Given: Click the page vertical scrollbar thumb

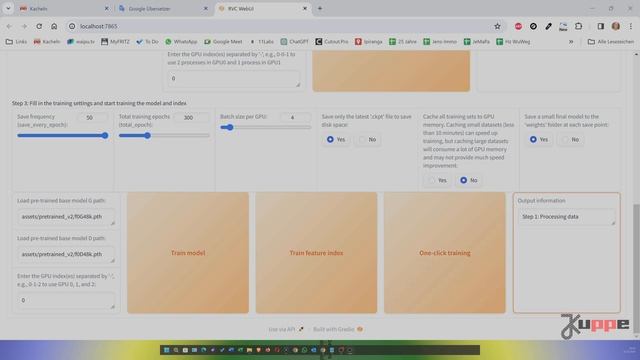Looking at the screenshot, I should [x=636, y=268].
